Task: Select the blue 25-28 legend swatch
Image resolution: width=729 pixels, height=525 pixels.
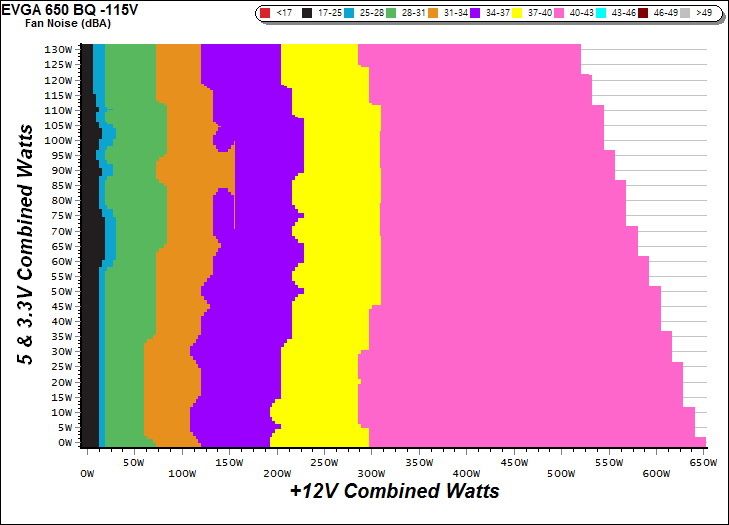Action: (x=351, y=14)
